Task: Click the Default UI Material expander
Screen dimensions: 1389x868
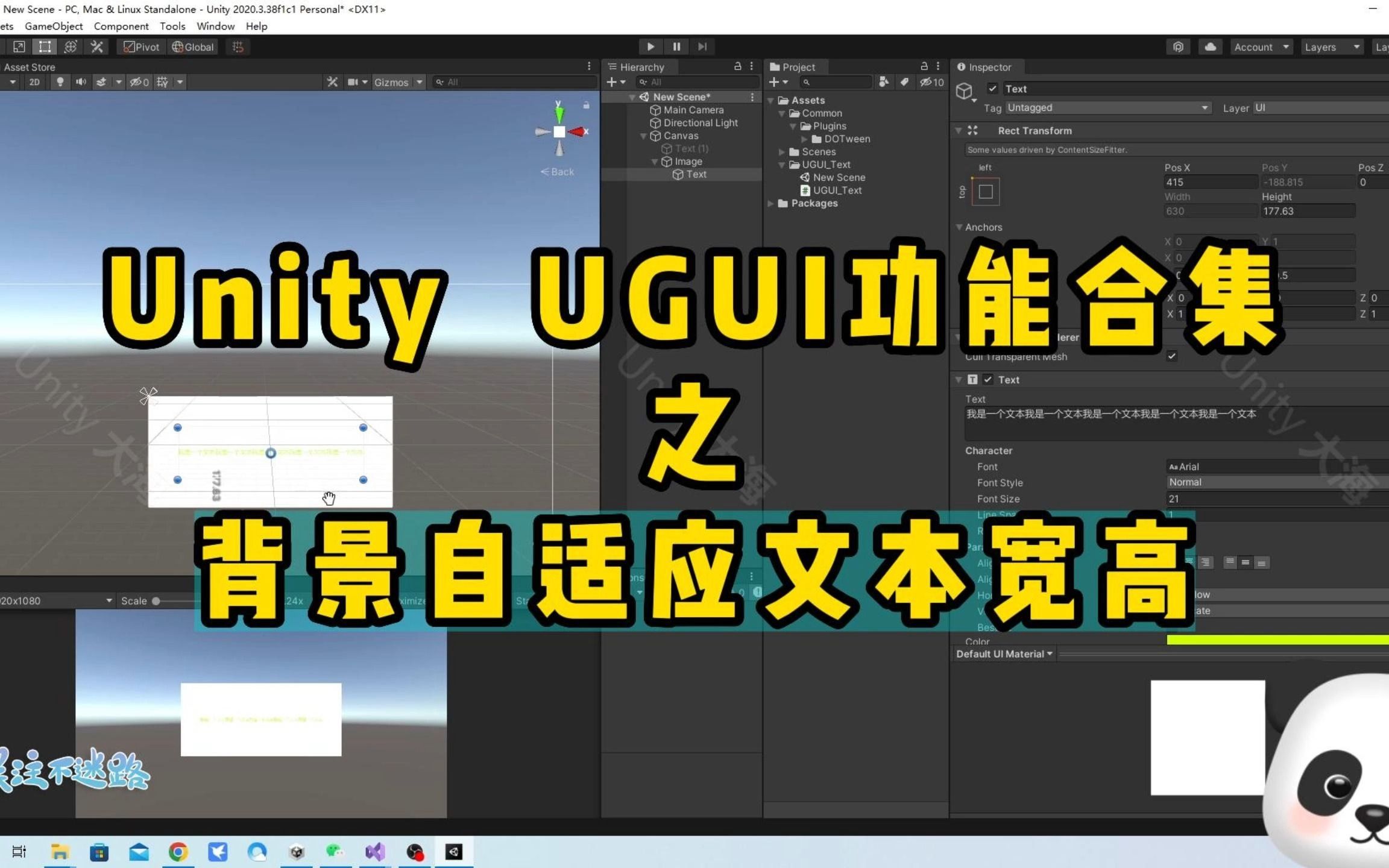Action: (x=1050, y=654)
